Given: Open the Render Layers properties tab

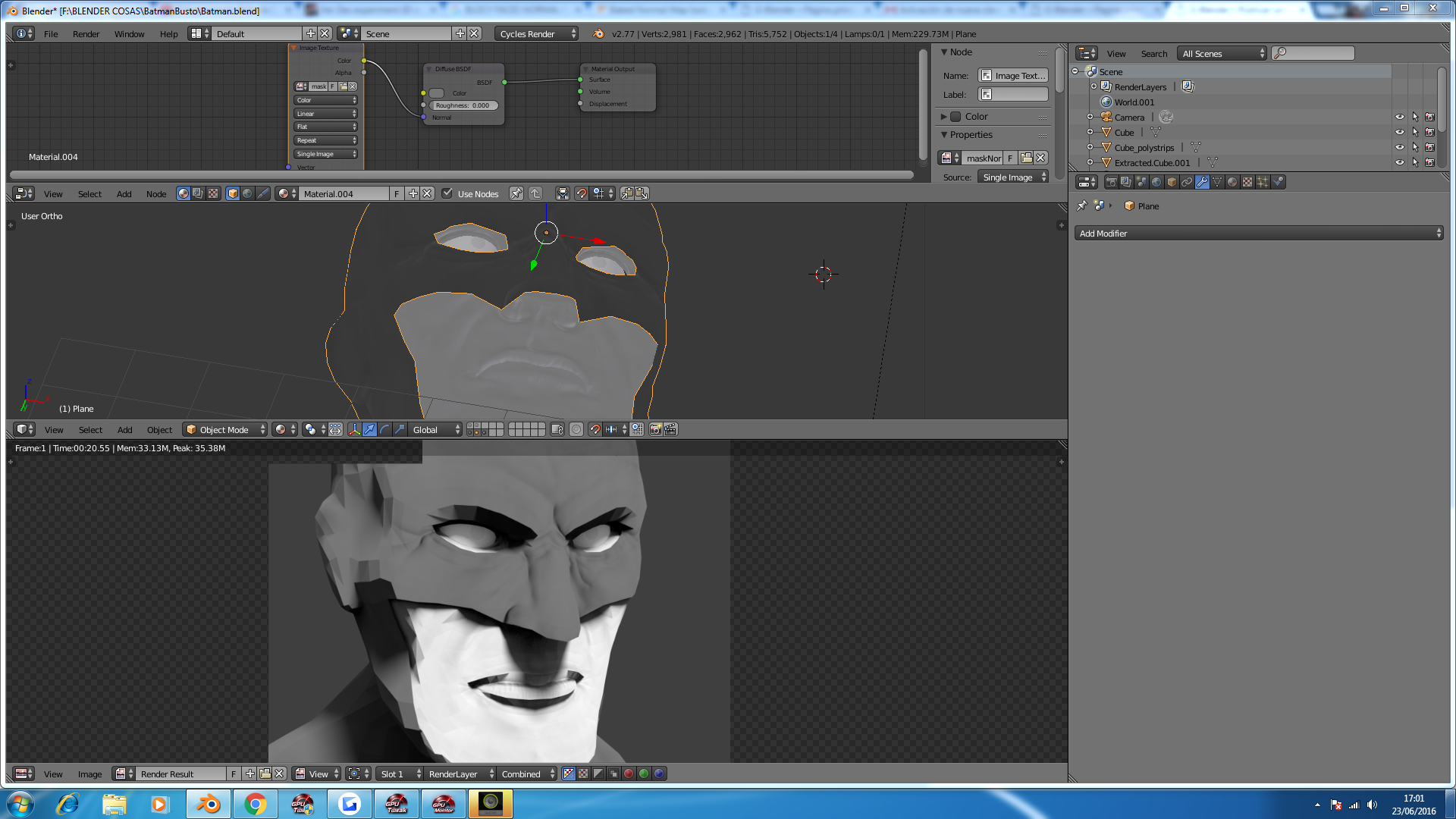Looking at the screenshot, I should (1126, 182).
